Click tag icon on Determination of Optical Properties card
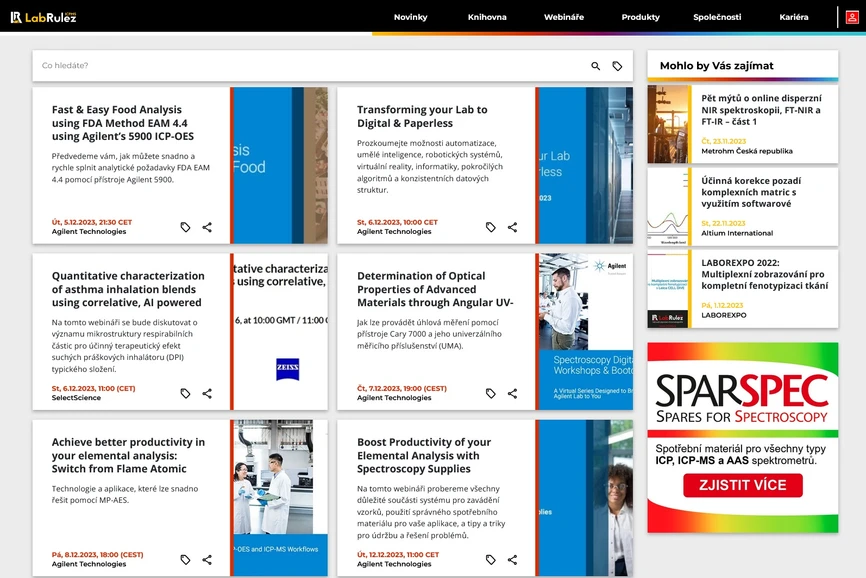The height and width of the screenshot is (578, 866). (x=490, y=393)
